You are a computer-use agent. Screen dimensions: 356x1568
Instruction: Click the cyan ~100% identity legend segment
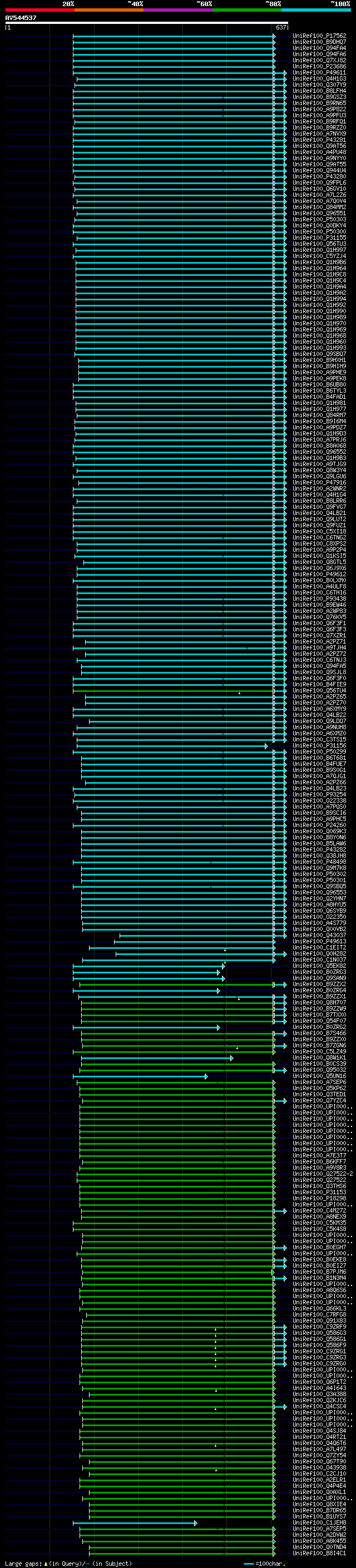tap(316, 10)
